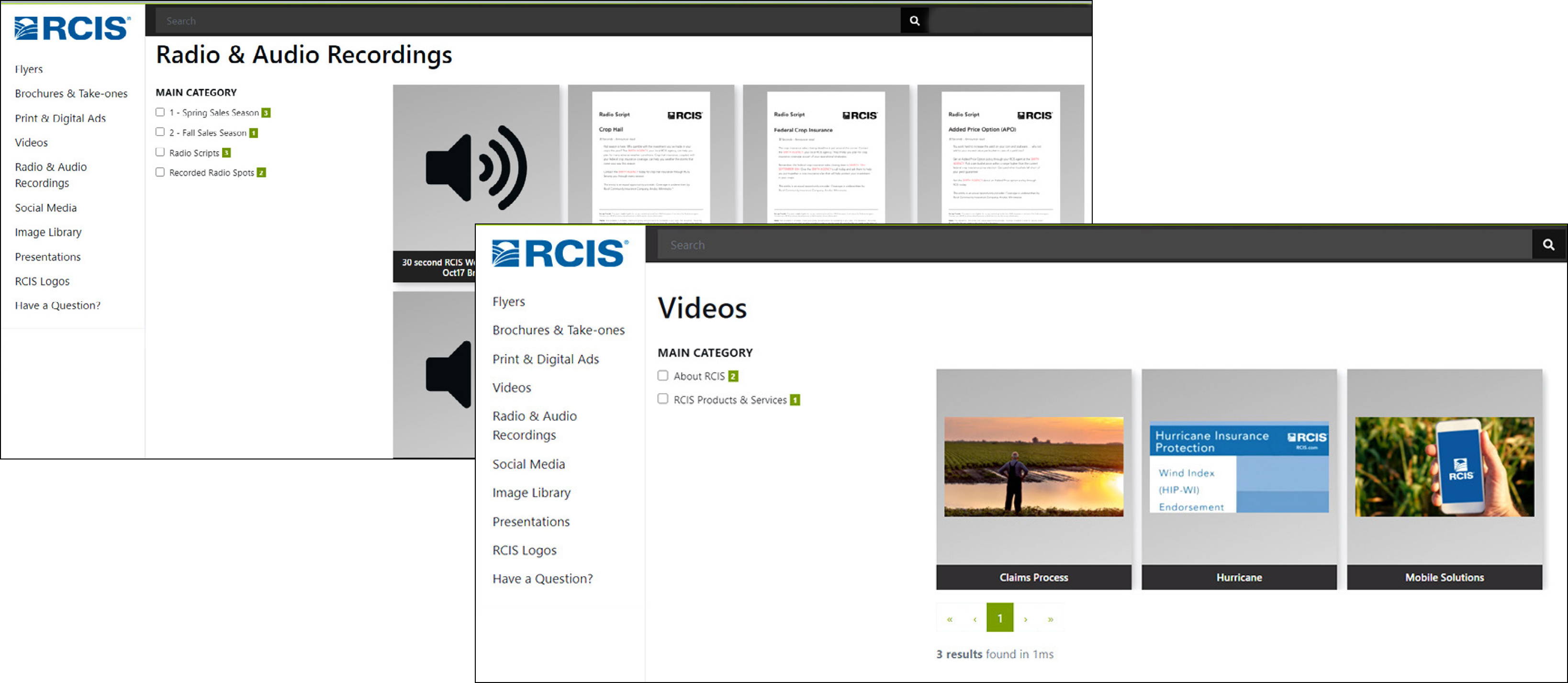The image size is (1568, 683).
Task: Open the Crop Hail radio script thumbnail
Action: [x=650, y=155]
